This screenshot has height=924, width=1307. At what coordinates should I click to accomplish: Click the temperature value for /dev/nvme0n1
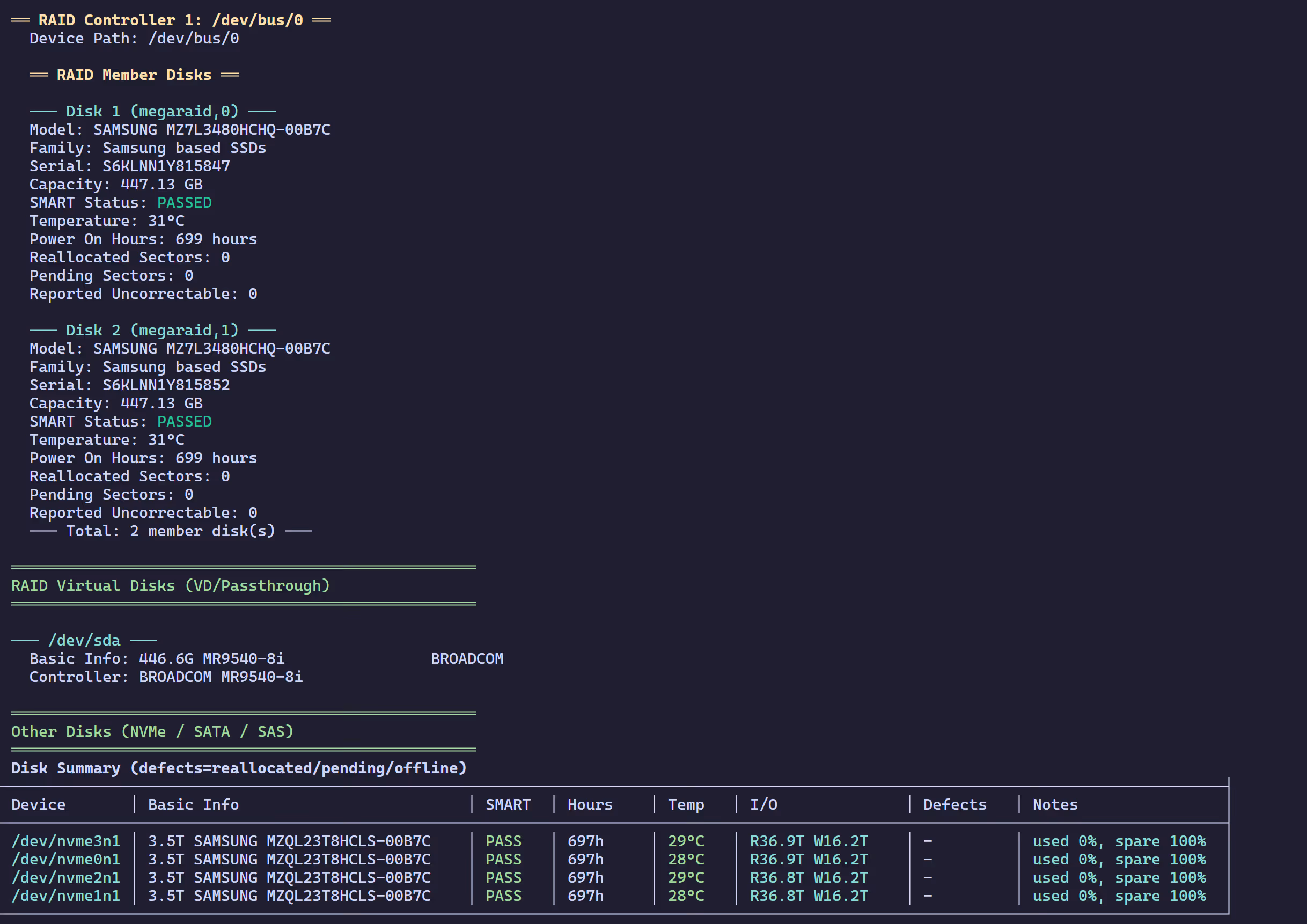coord(686,859)
